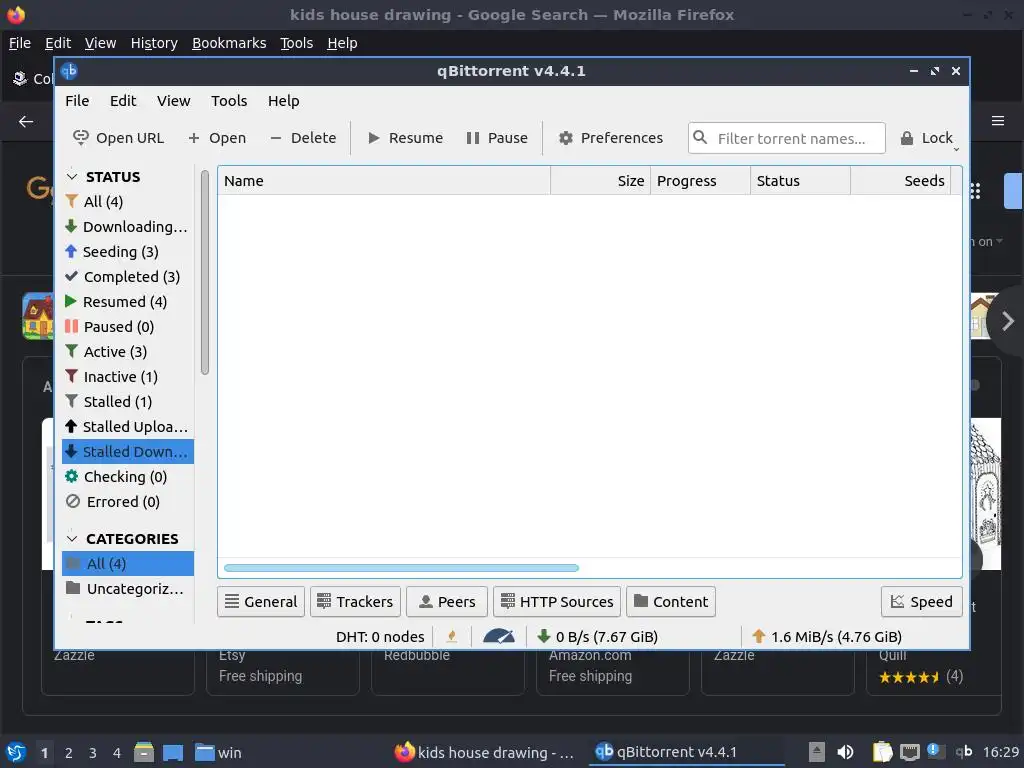Click the sidebar vertical scrollbar
The image size is (1024, 768).
tap(204, 272)
